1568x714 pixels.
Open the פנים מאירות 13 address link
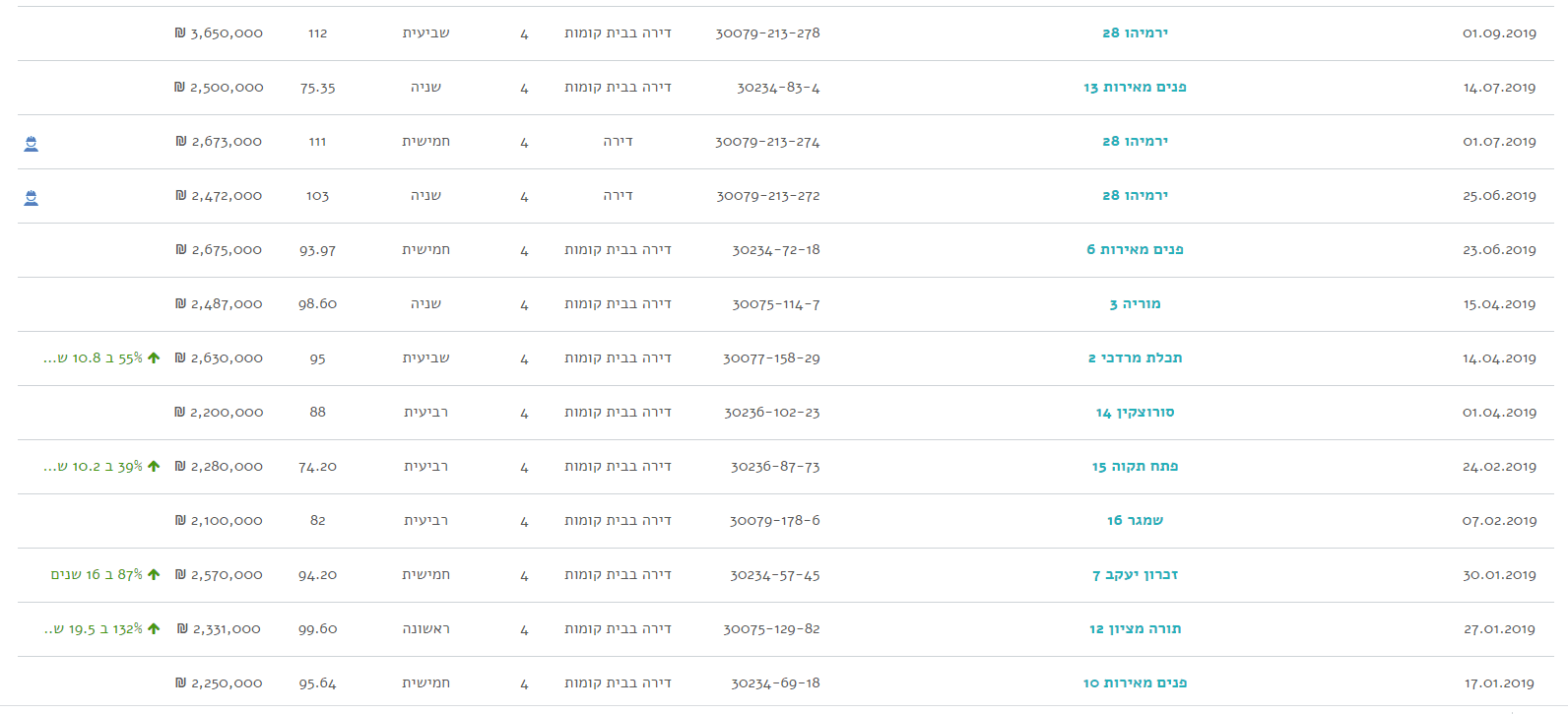click(1135, 88)
